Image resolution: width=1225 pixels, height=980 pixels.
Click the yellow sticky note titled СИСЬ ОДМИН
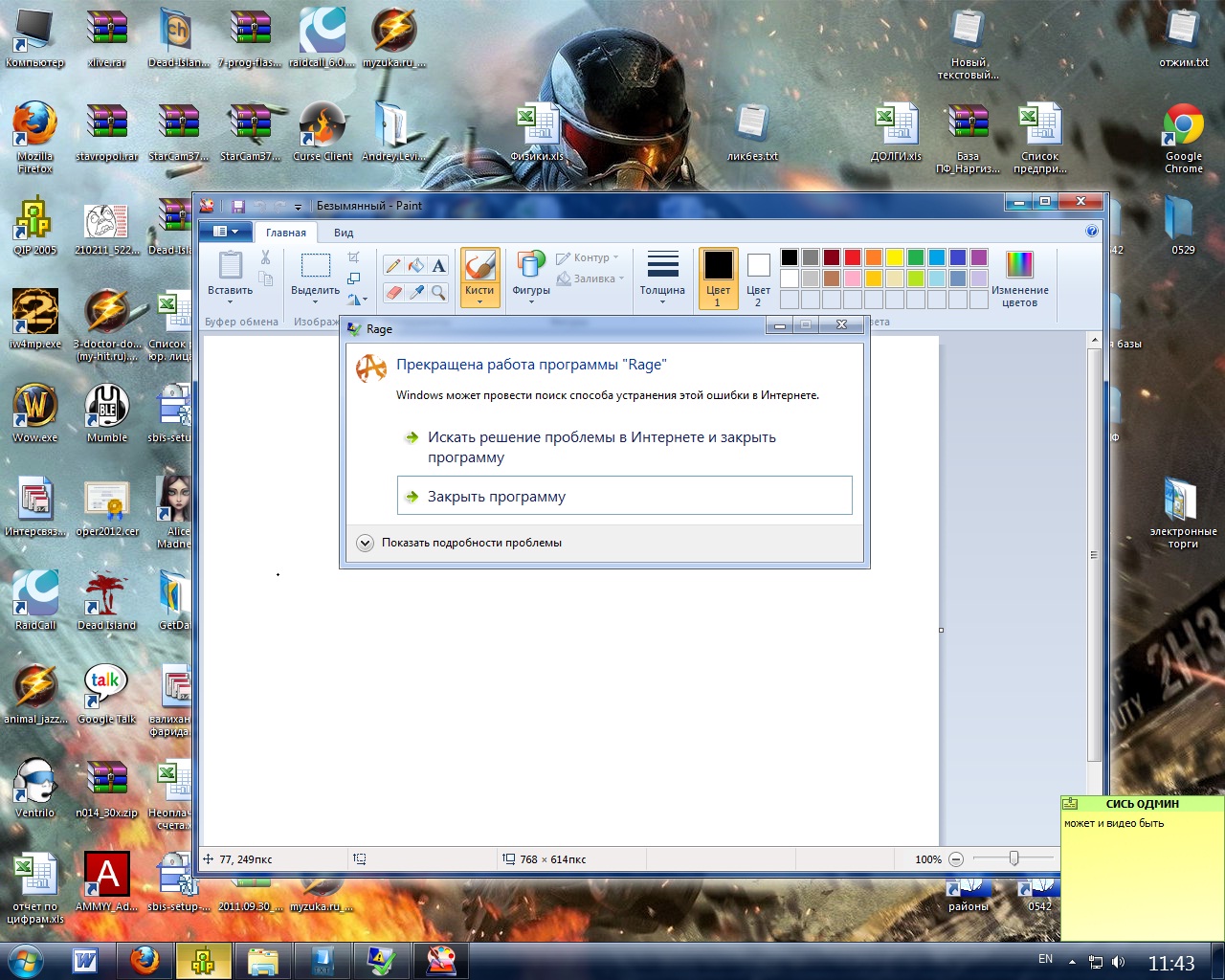click(1143, 867)
